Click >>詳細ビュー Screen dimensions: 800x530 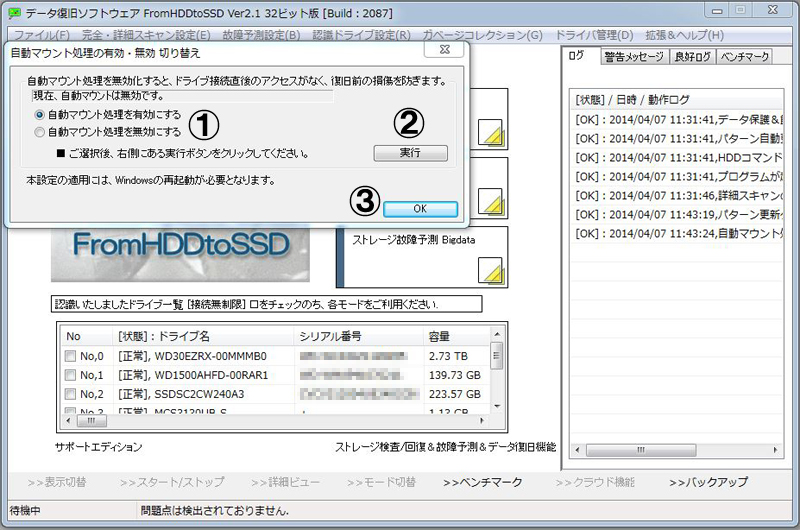click(285, 483)
